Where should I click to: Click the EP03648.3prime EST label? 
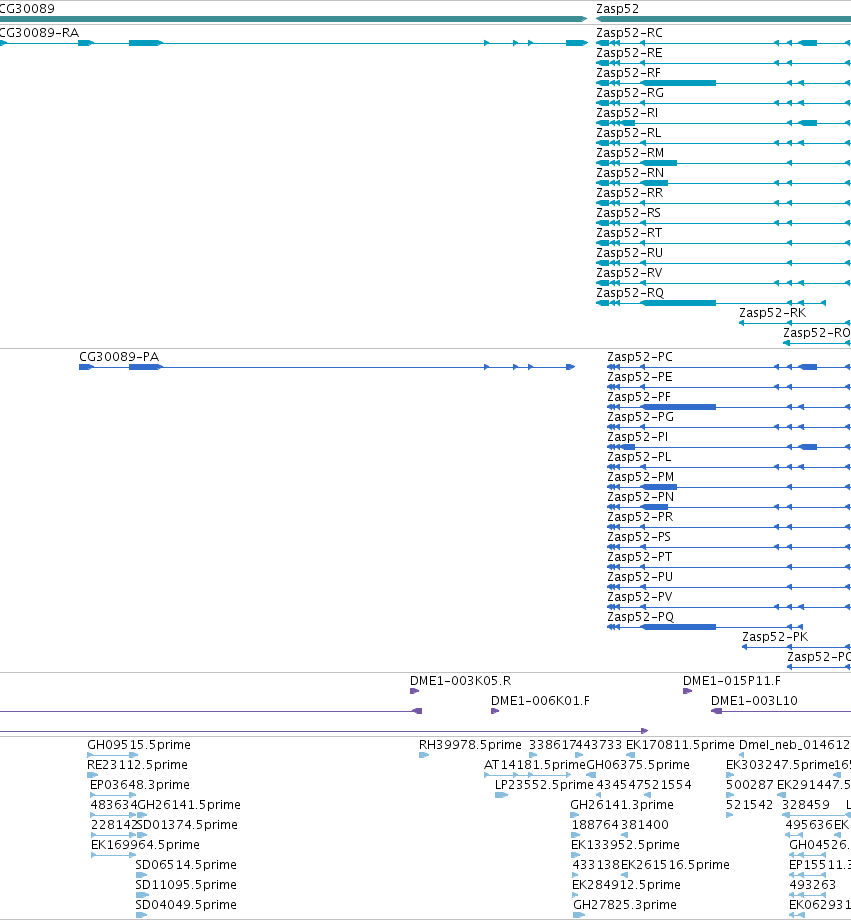(140, 784)
